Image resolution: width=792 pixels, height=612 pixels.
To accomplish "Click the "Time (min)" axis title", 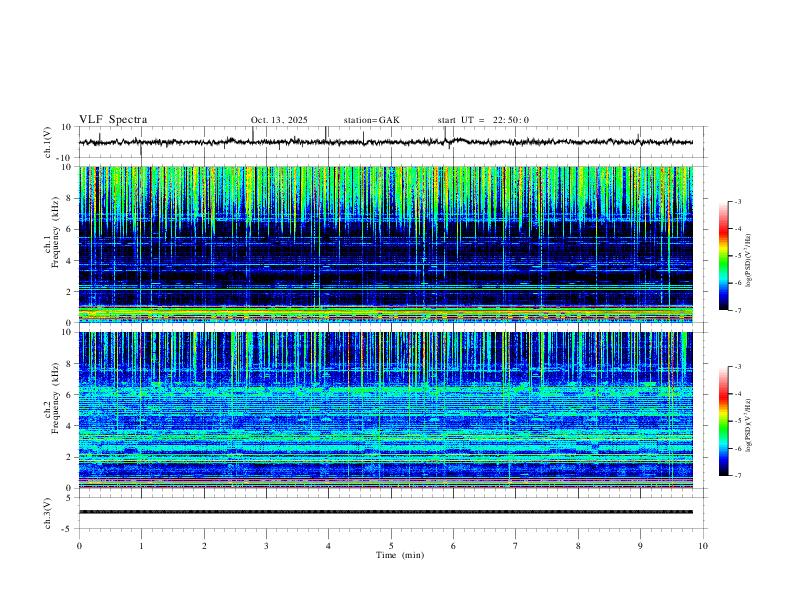I will click(400, 555).
